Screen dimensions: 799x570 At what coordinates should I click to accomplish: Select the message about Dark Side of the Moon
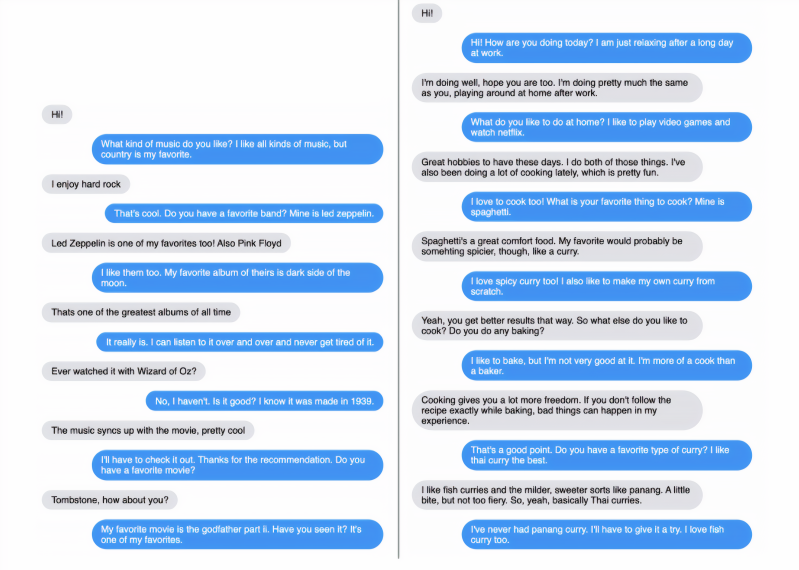click(x=236, y=278)
